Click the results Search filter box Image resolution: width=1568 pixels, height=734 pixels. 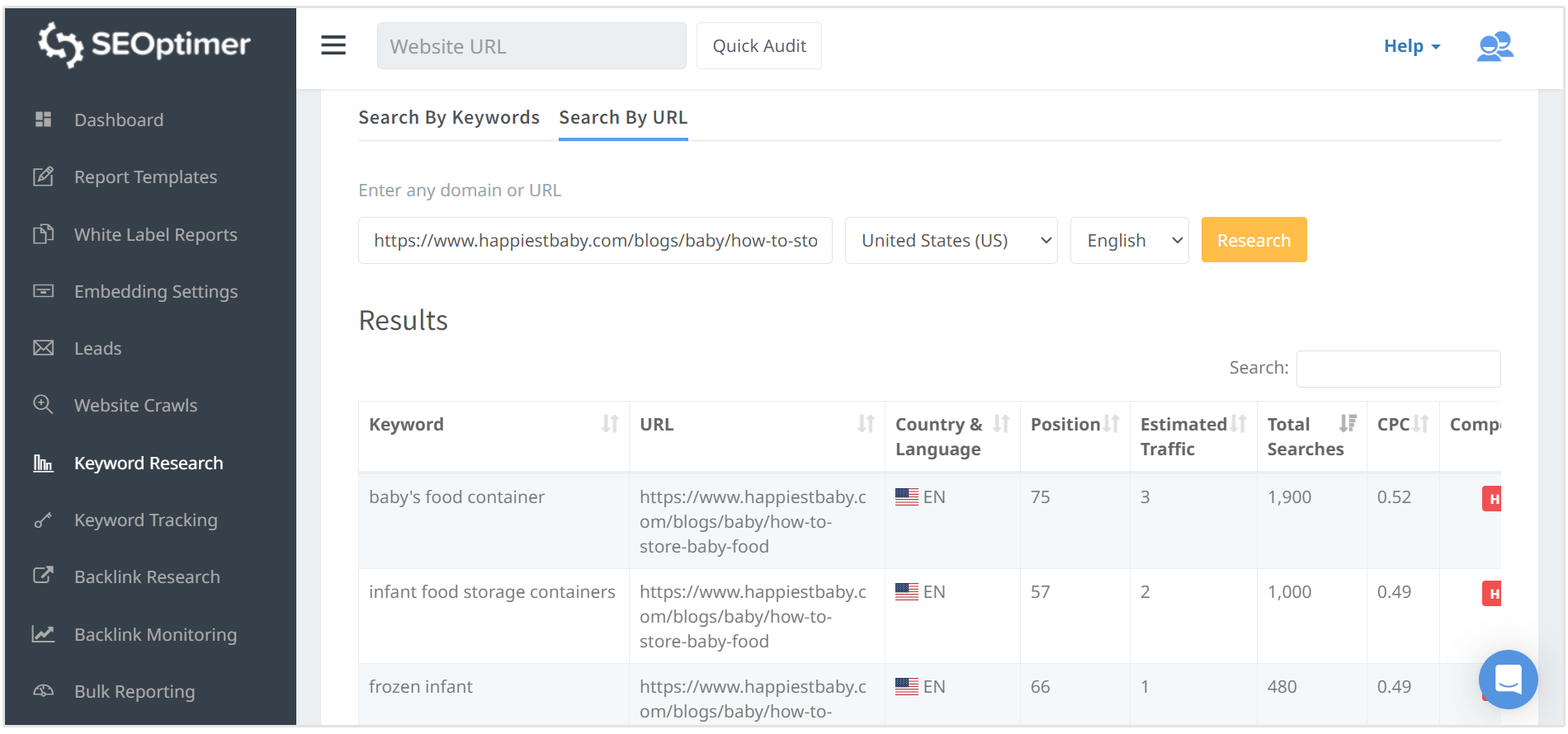click(1398, 369)
